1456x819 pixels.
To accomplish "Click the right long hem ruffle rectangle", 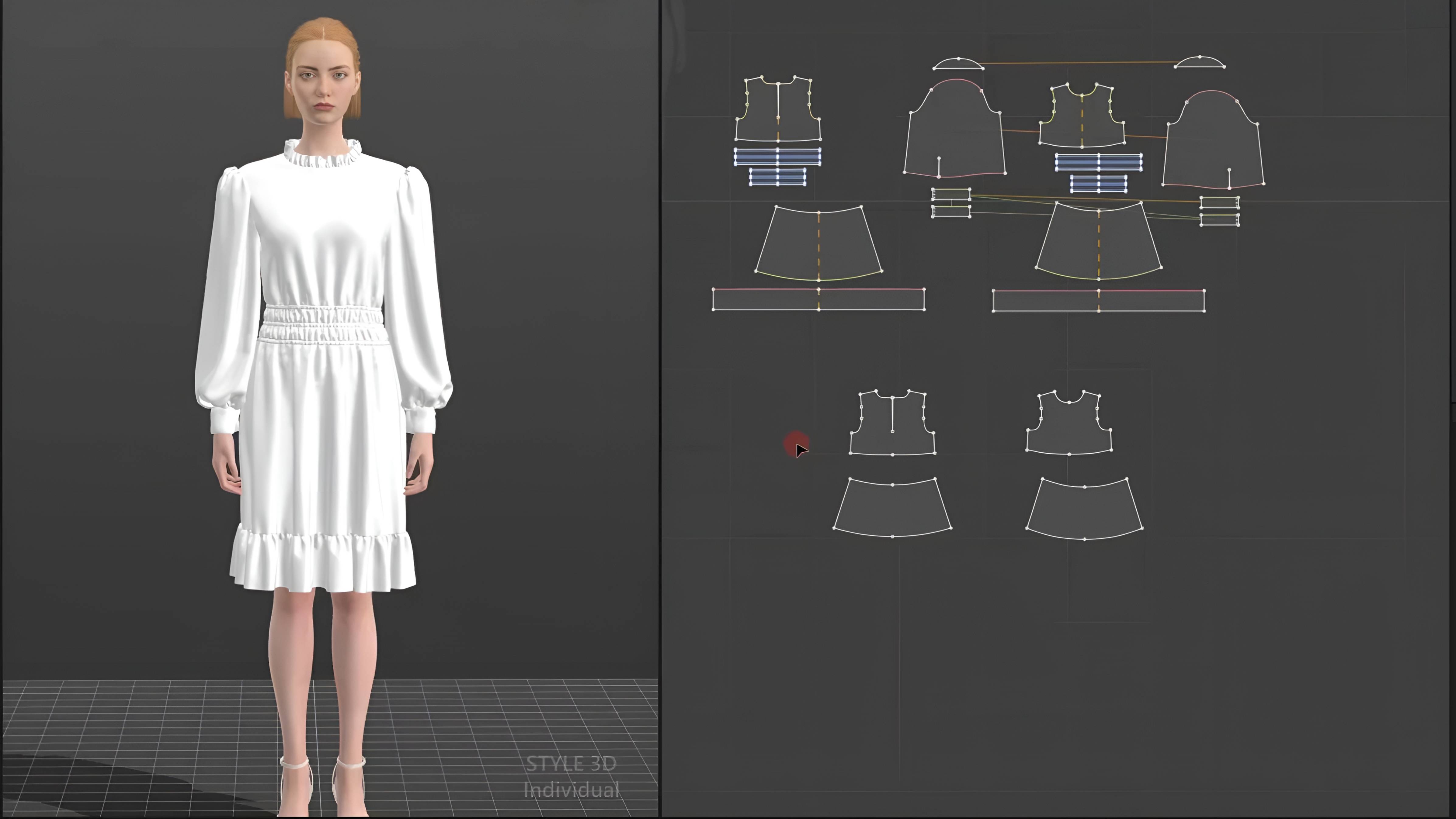I will pos(1153,300).
